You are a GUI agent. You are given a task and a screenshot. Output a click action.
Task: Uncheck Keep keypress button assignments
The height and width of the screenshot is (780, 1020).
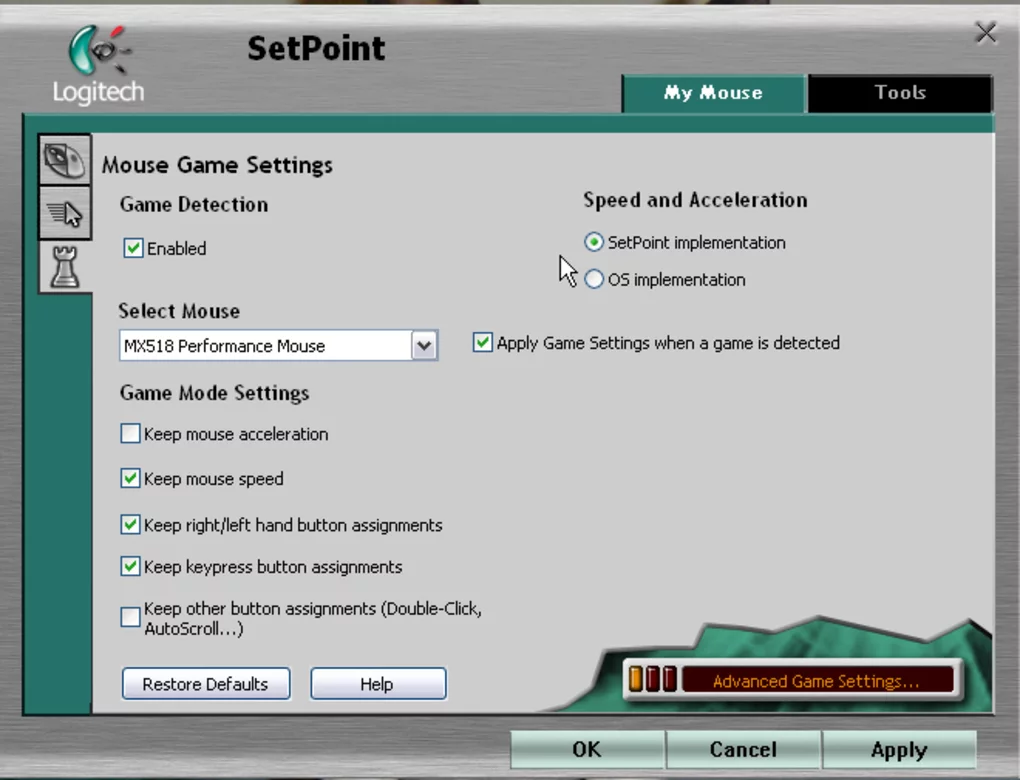click(x=130, y=567)
